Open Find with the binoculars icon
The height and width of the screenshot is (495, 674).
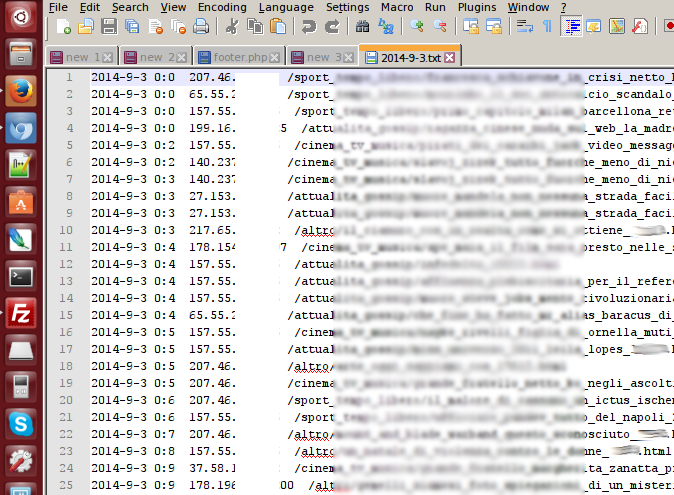[x=362, y=27]
